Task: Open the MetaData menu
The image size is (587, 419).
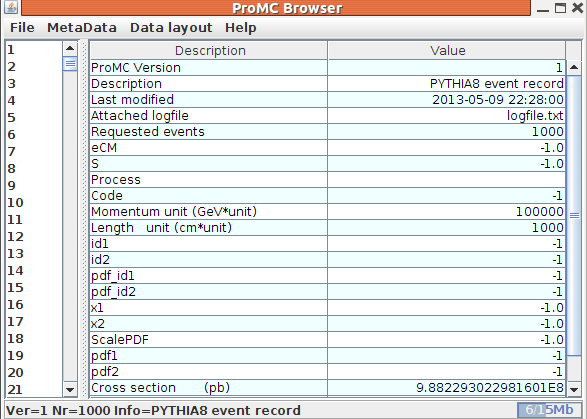Action: pyautogui.click(x=82, y=28)
